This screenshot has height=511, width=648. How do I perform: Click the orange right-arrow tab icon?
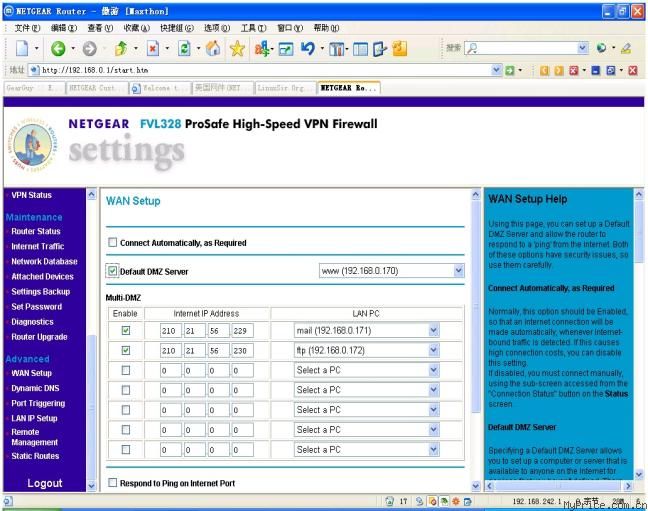(x=559, y=70)
